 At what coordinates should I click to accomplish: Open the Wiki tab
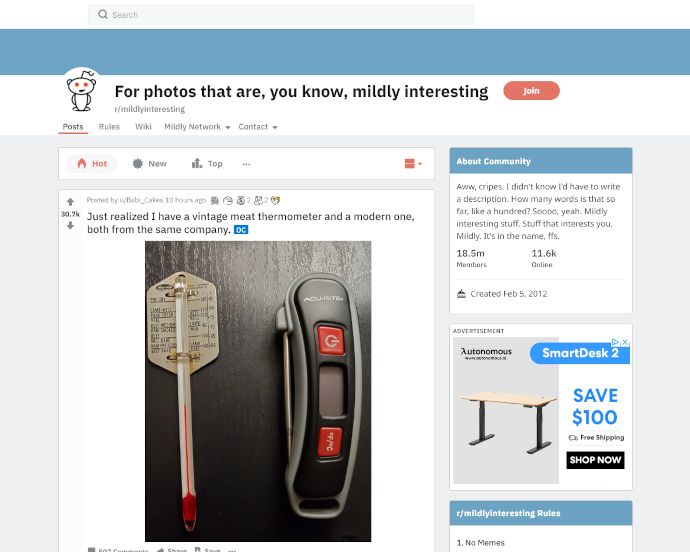click(143, 127)
